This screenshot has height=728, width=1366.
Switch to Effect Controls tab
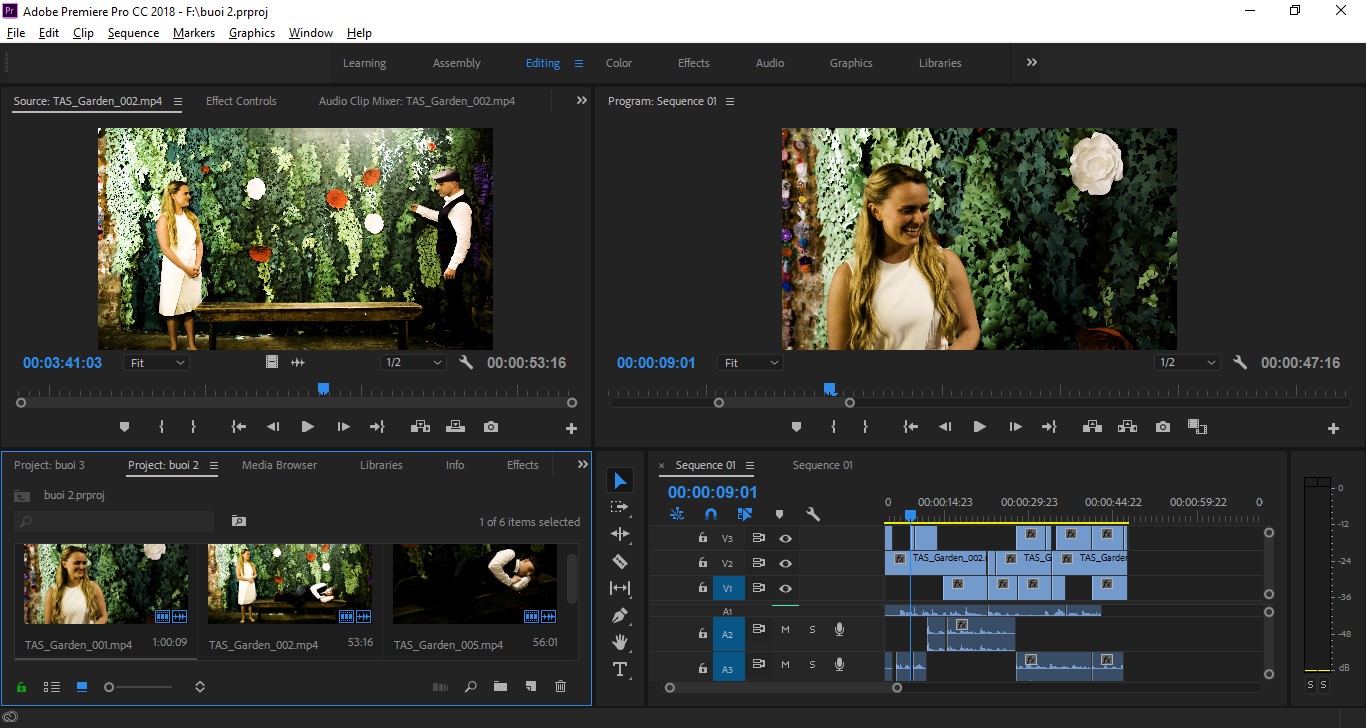pos(241,101)
